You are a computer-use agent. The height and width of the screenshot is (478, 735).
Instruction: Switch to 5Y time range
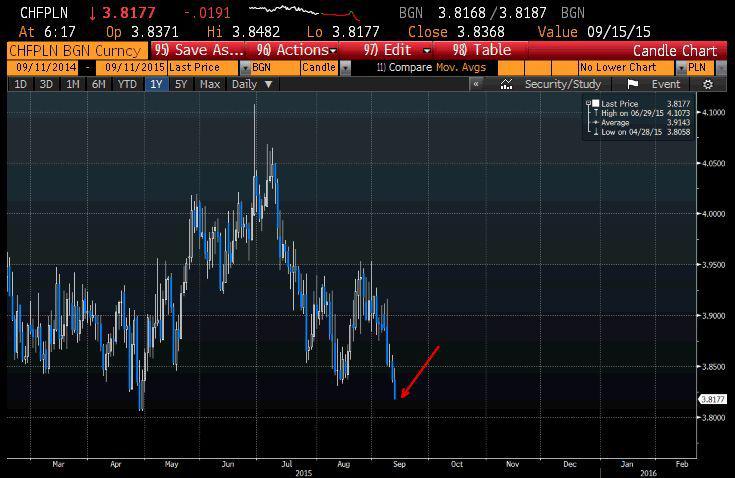coord(181,85)
